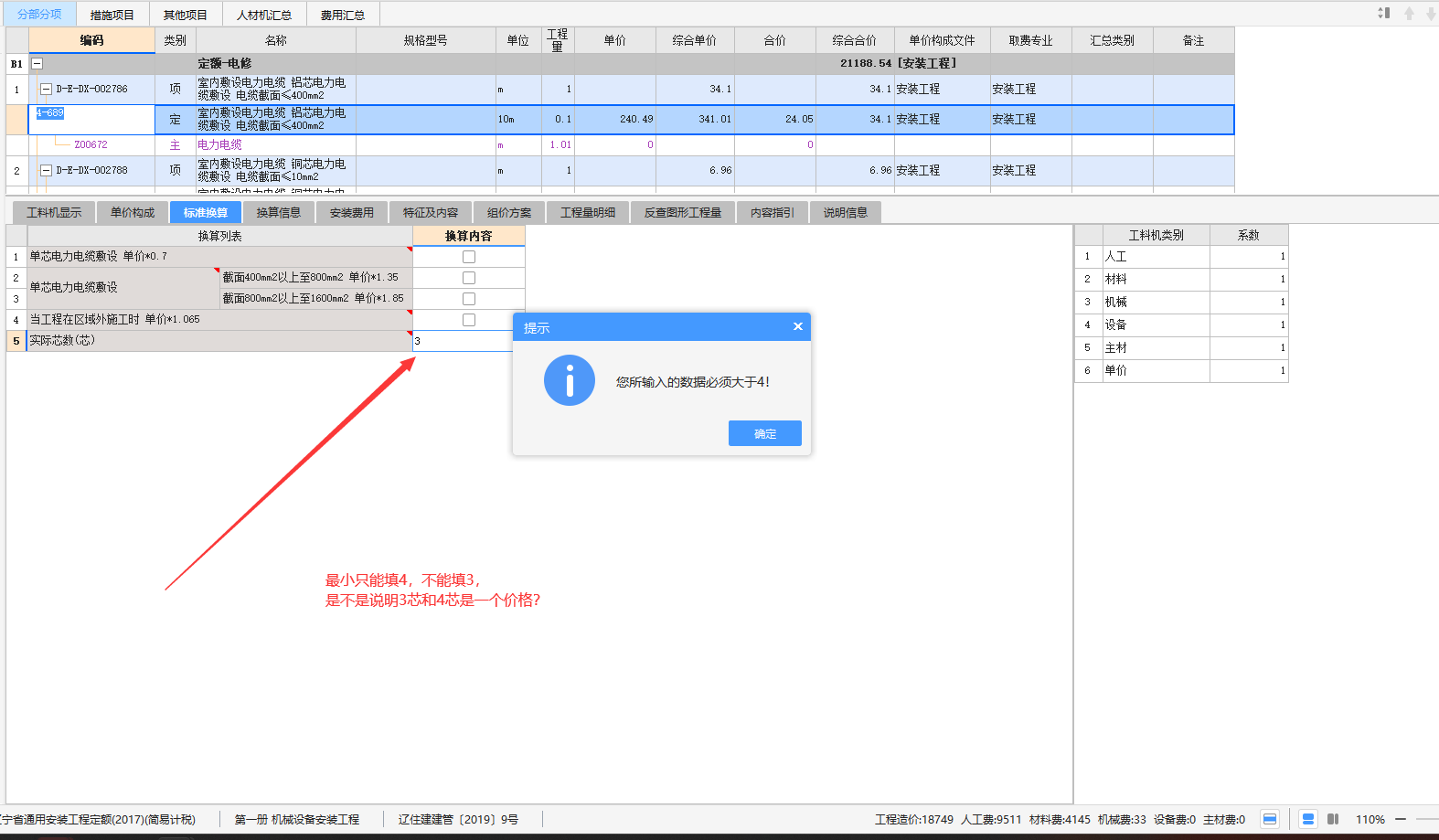Switch to the 单价构成 tab
The height and width of the screenshot is (840, 1439).
[133, 212]
